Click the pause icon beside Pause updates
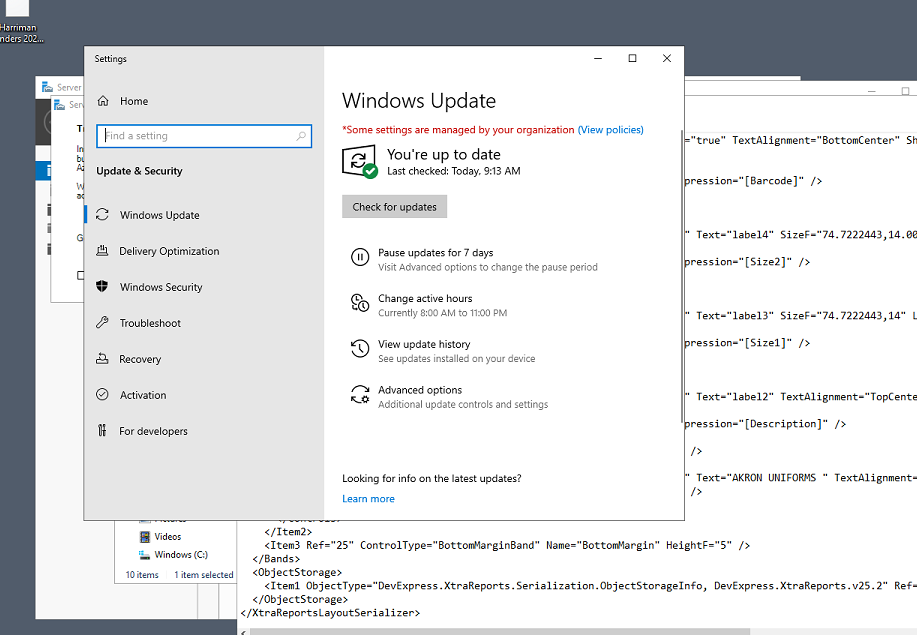 [360, 257]
